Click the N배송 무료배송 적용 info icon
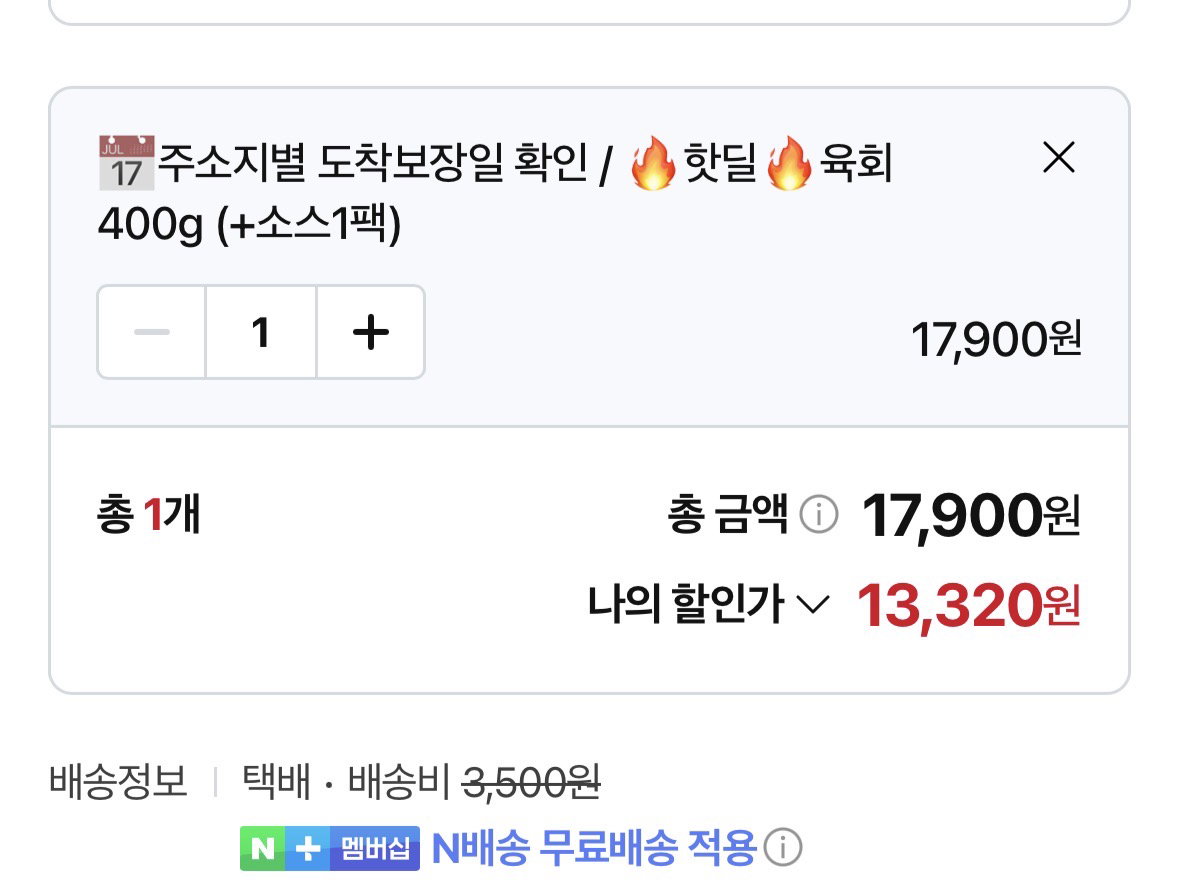This screenshot has height=888, width=1179. (x=783, y=847)
